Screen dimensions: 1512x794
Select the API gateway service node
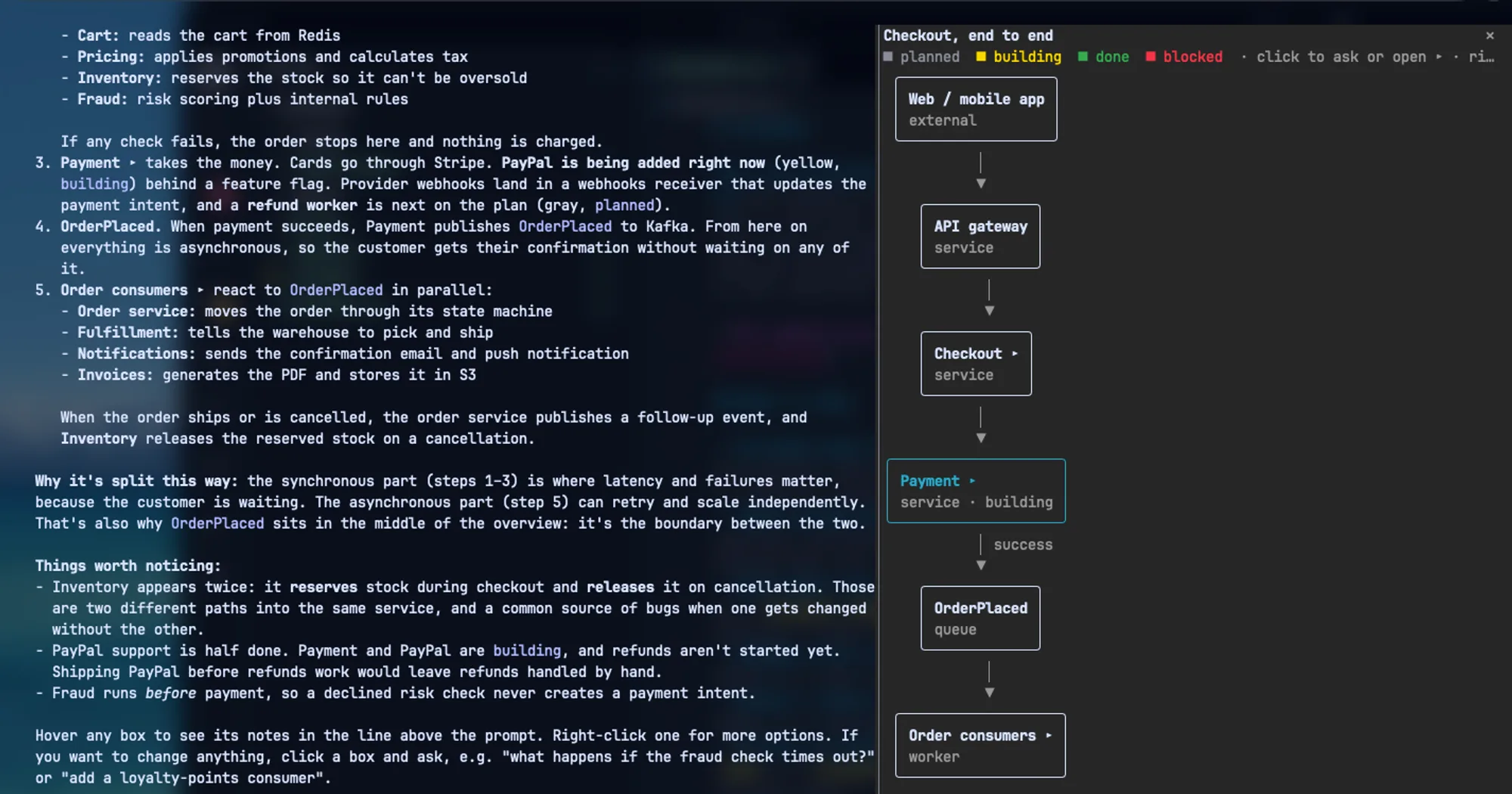[x=981, y=236]
